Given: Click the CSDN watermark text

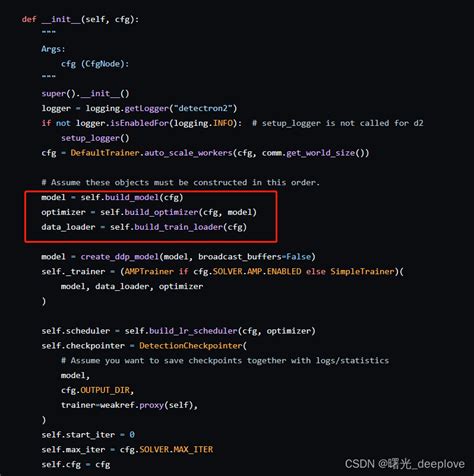Looking at the screenshot, I should [x=405, y=464].
